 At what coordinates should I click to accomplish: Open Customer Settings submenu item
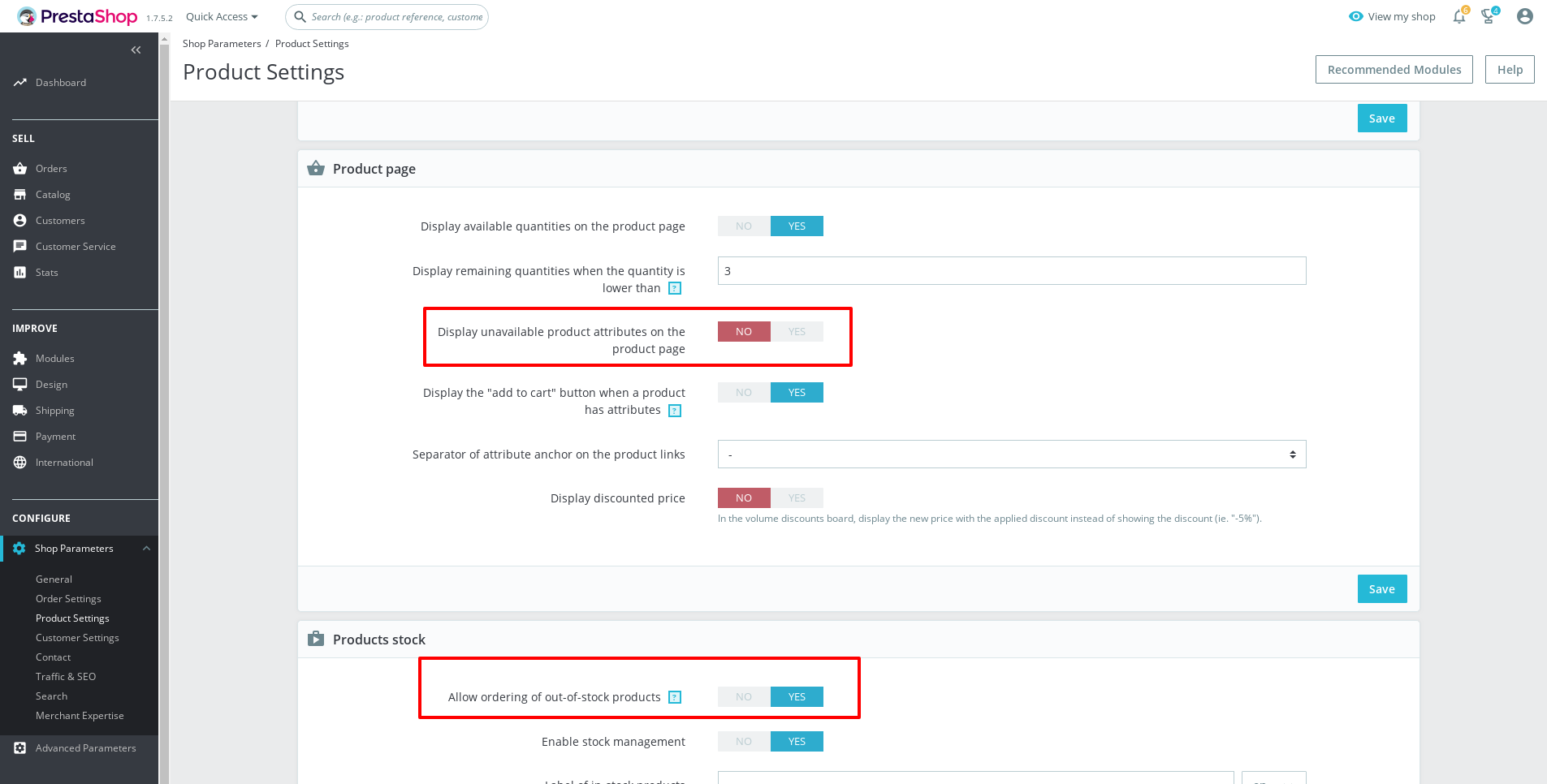click(77, 638)
